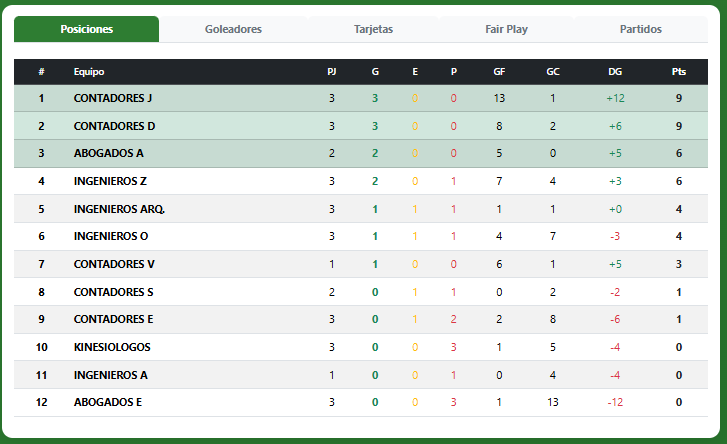The width and height of the screenshot is (727, 444).
Task: Click on ABOGADOS A team name
Action: point(108,153)
